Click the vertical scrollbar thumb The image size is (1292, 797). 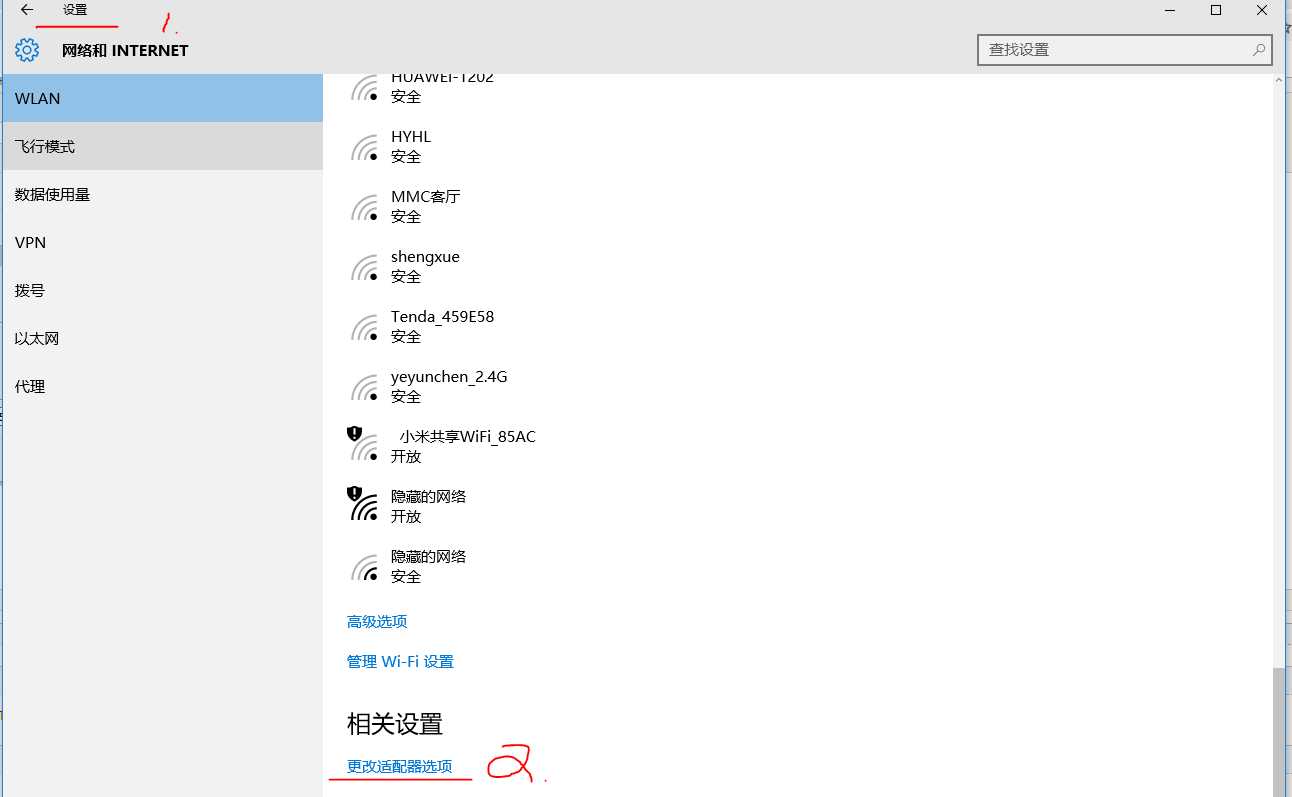tap(1279, 731)
